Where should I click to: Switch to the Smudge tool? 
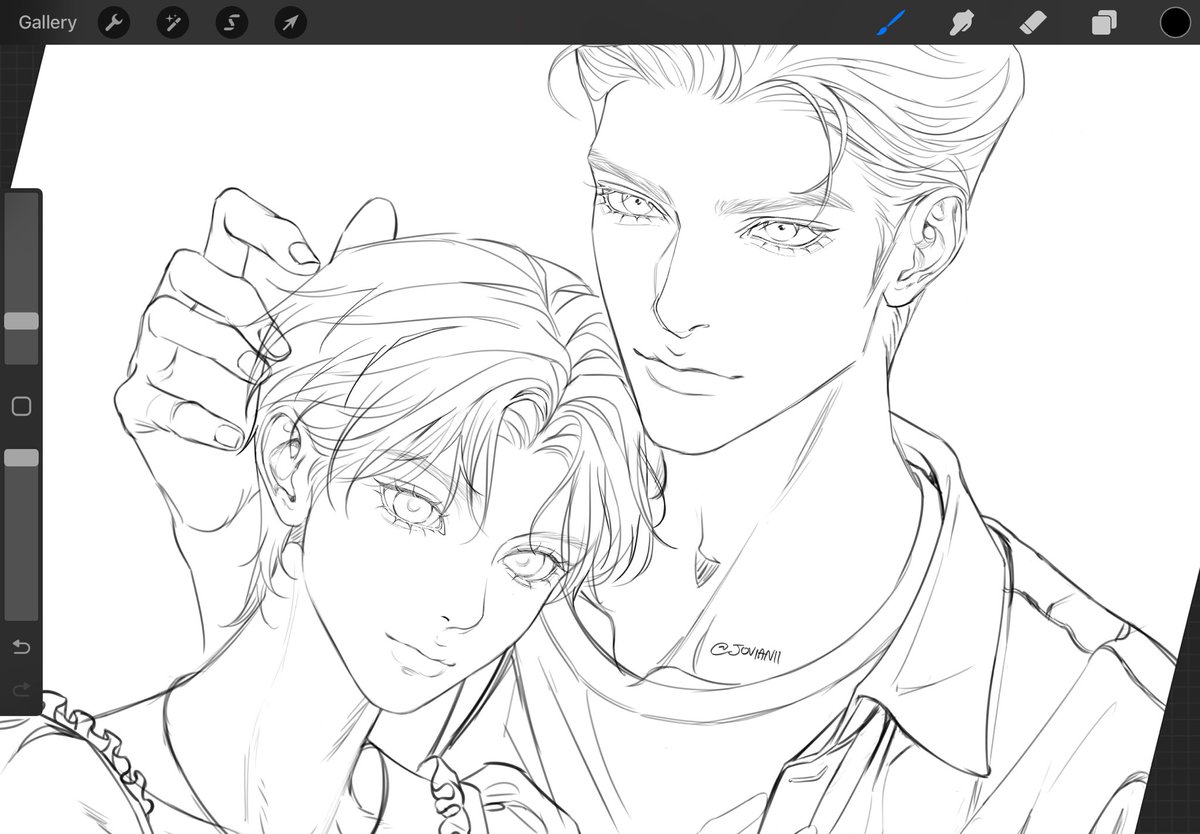pyautogui.click(x=961, y=22)
